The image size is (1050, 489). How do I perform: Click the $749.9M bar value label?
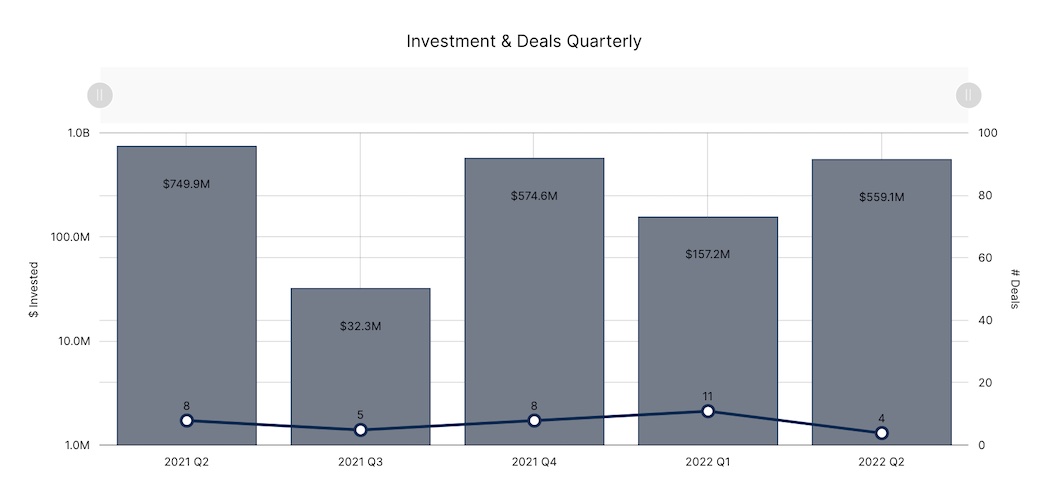(187, 184)
